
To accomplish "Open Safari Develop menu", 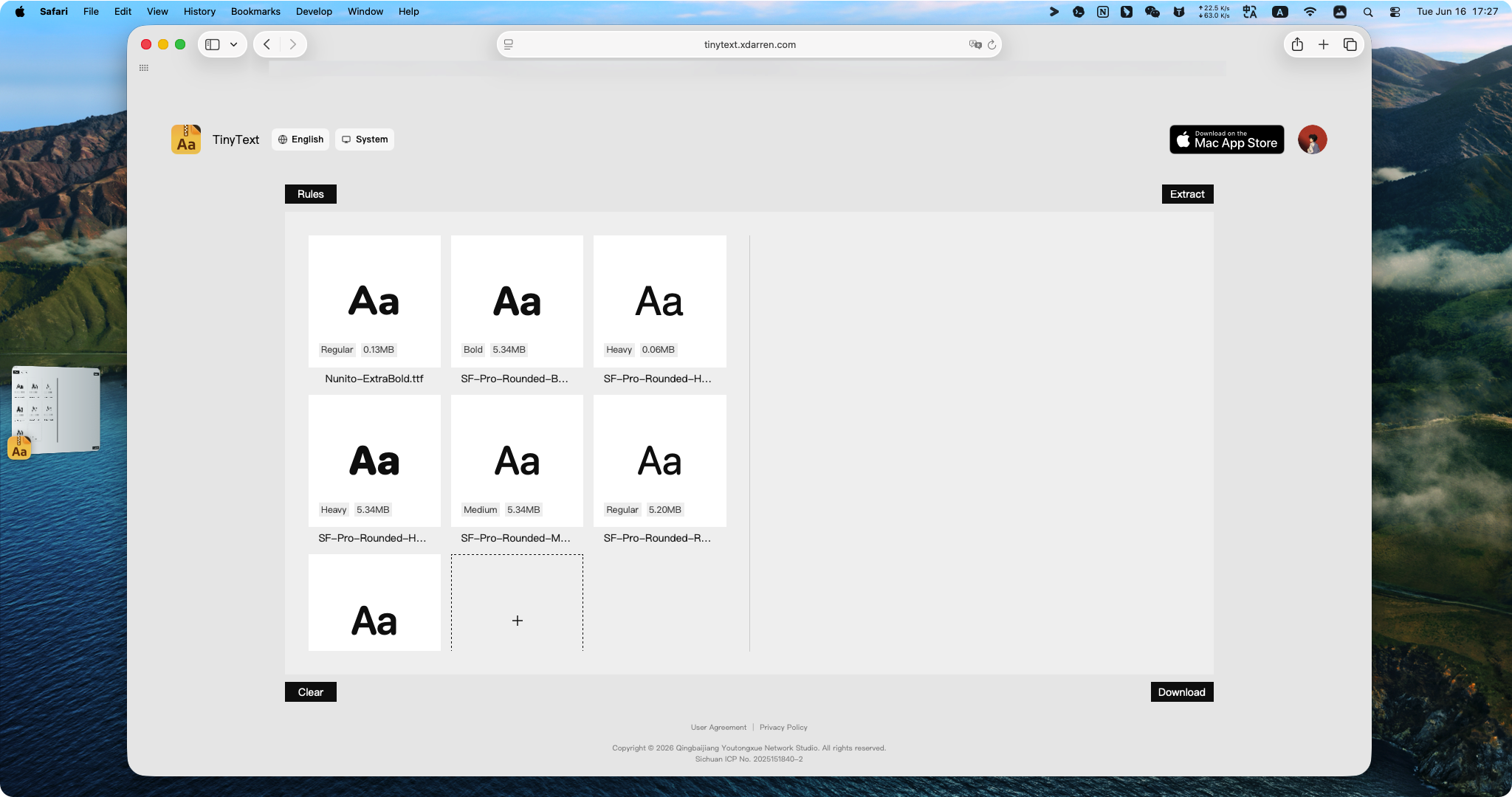I will 314,11.
